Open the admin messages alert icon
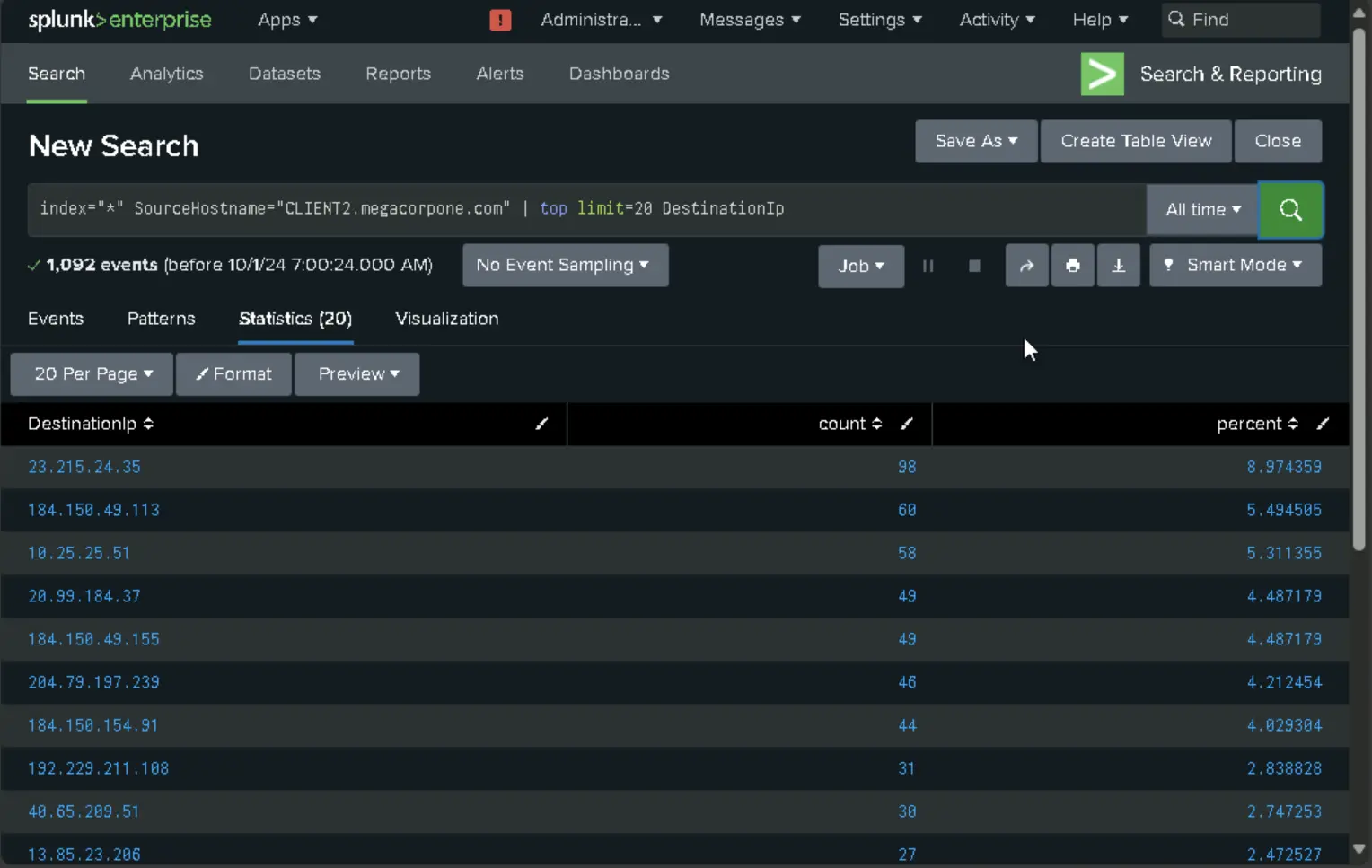Screen dimensions: 1372x868 [500, 19]
